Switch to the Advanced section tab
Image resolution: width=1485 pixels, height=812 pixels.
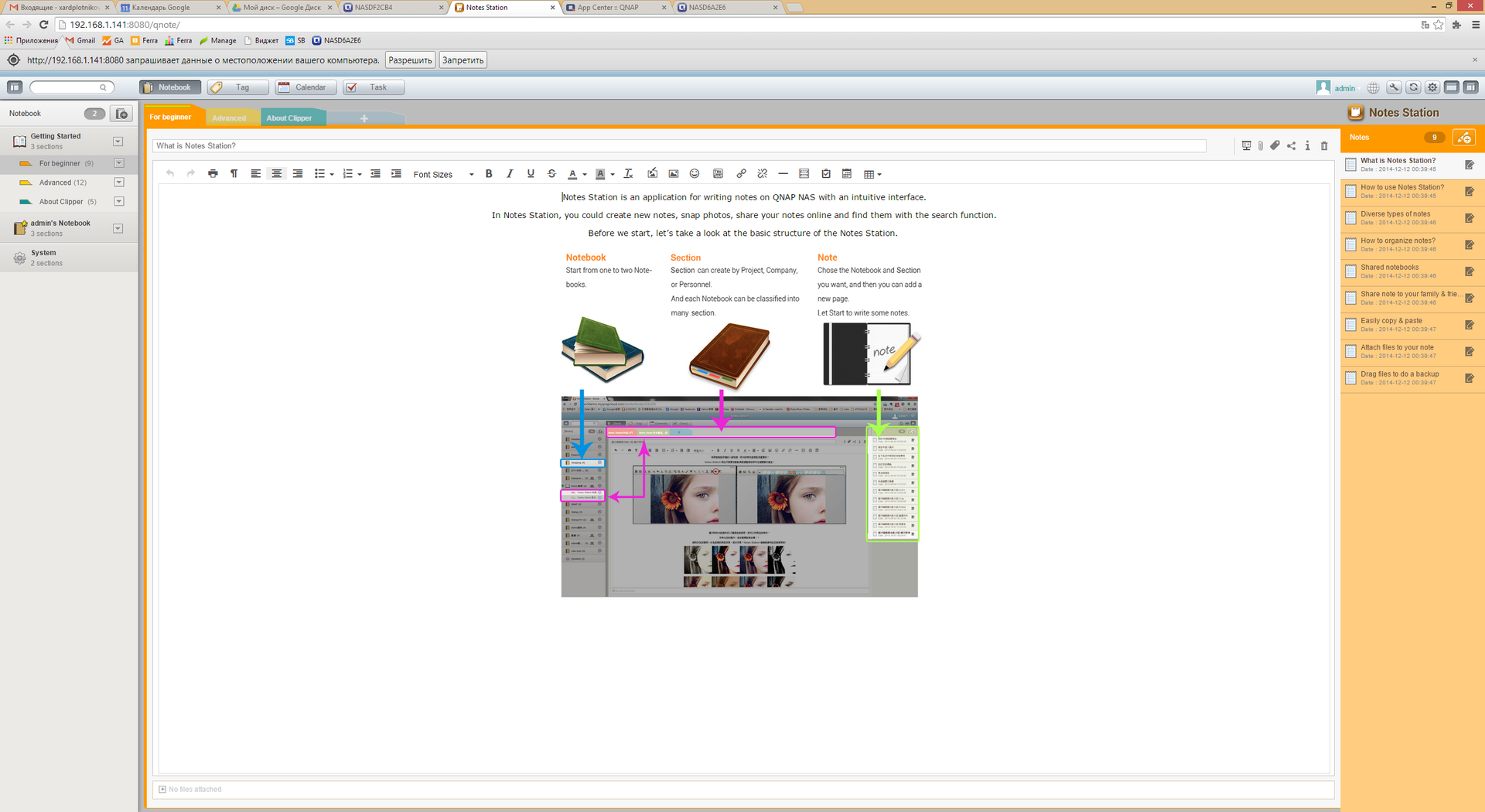coord(229,118)
